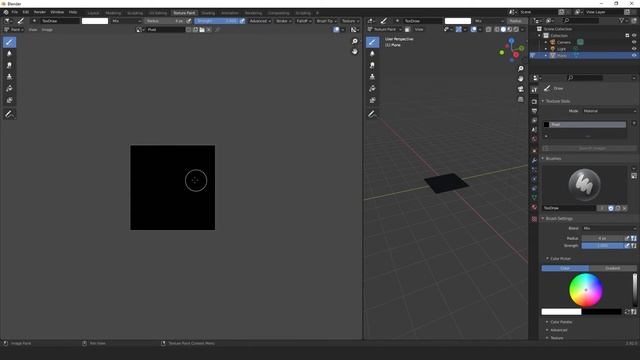Select the Mask tool in the image editor
Screen dimensions: 640x360
click(x=9, y=100)
